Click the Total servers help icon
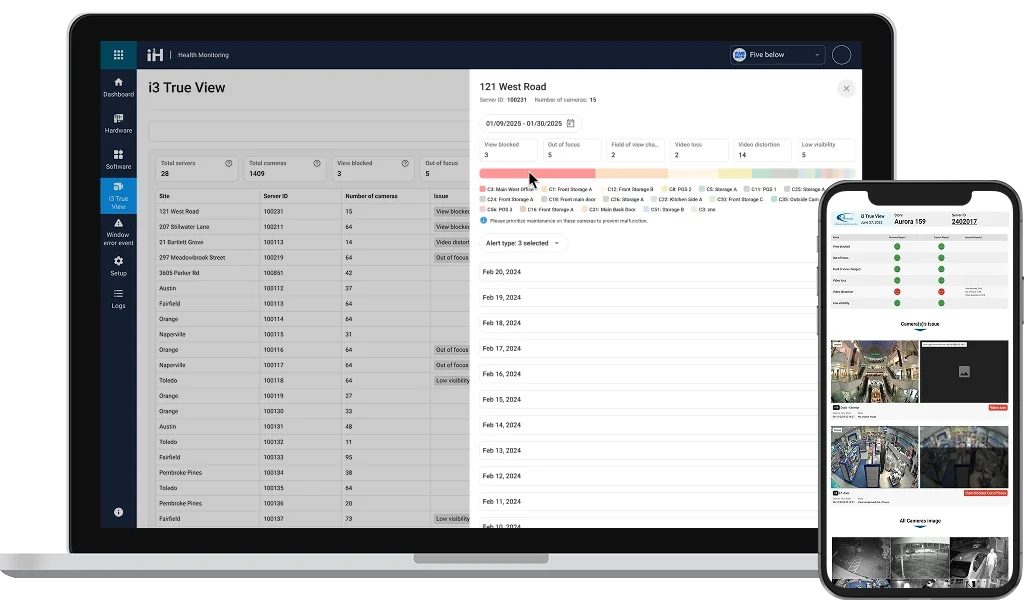This screenshot has width=1024, height=601. pyautogui.click(x=229, y=163)
